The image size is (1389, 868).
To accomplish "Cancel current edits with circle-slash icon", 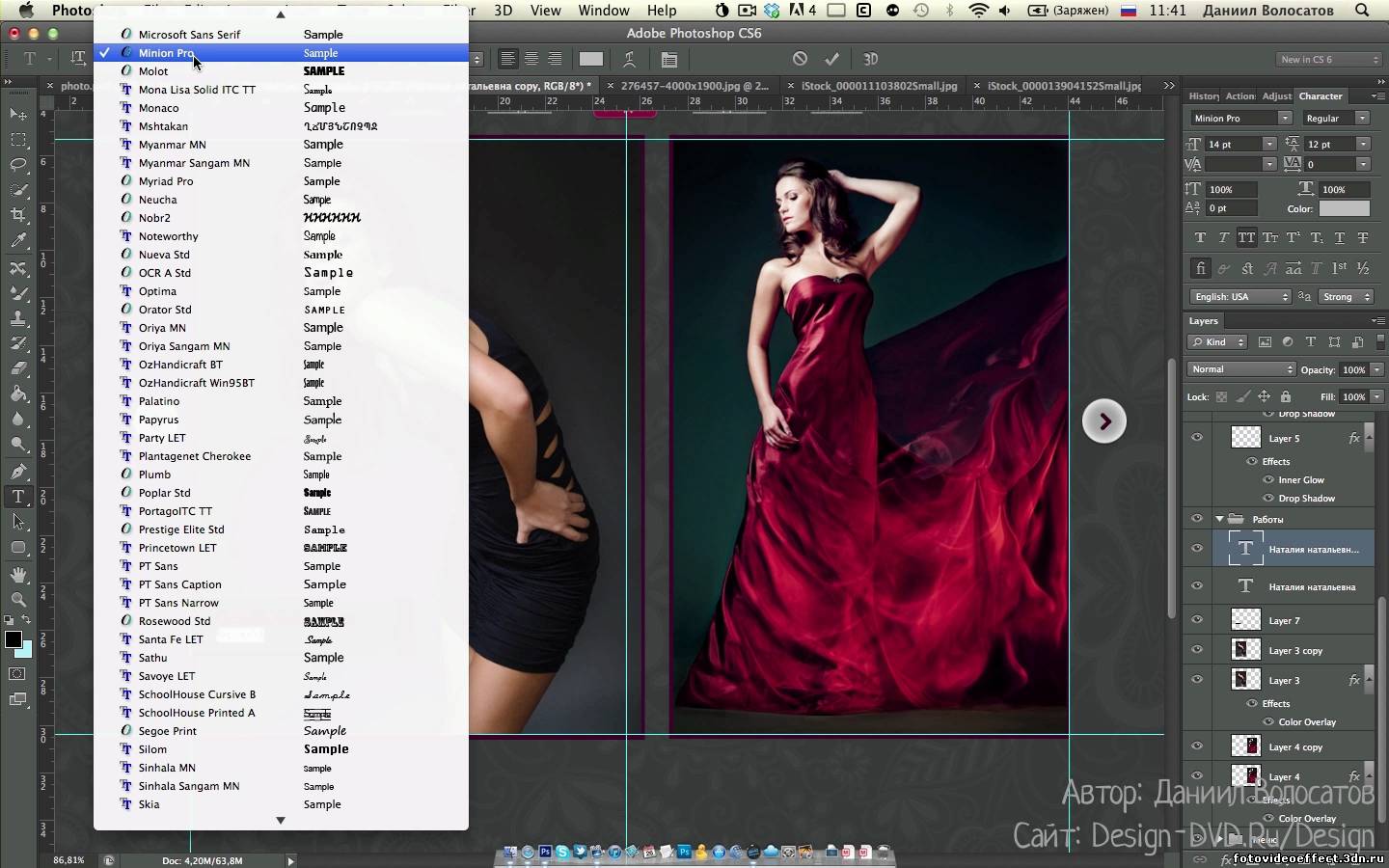I will (x=800, y=59).
